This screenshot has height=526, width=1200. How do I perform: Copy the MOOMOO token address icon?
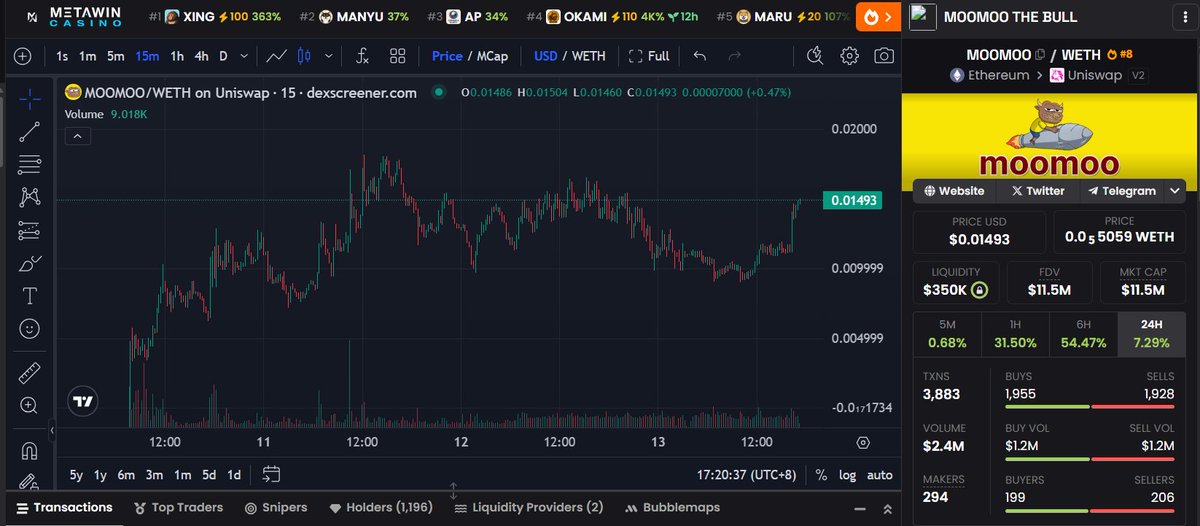(x=1040, y=55)
